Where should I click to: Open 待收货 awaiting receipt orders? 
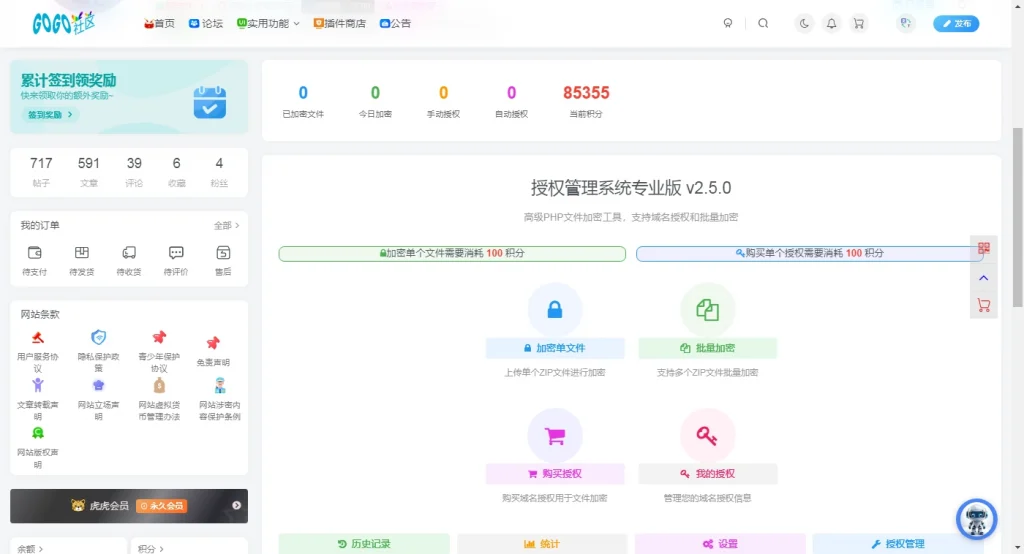[x=129, y=261]
